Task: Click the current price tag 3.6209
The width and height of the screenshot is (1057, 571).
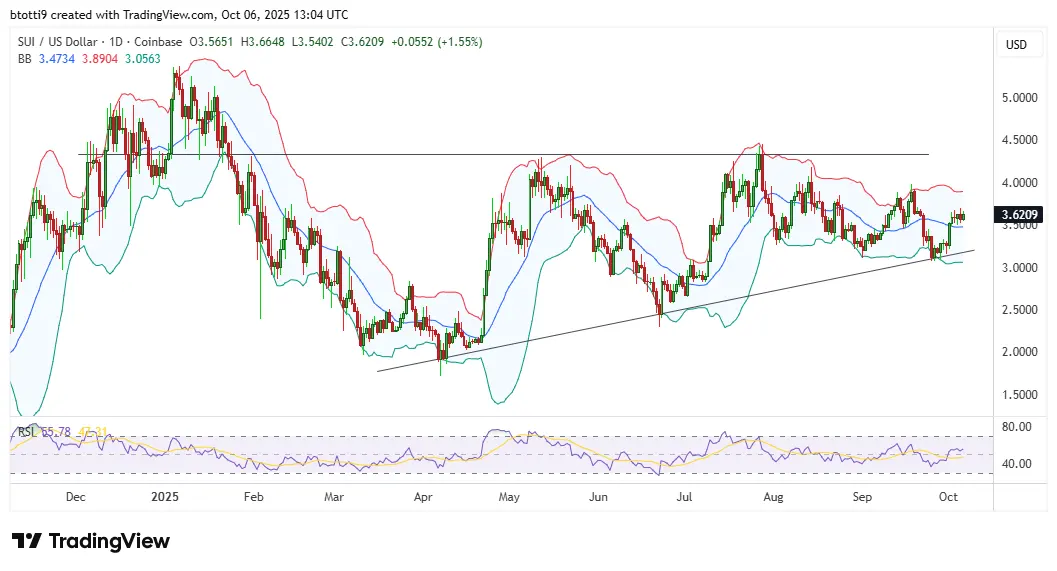Action: click(1020, 214)
